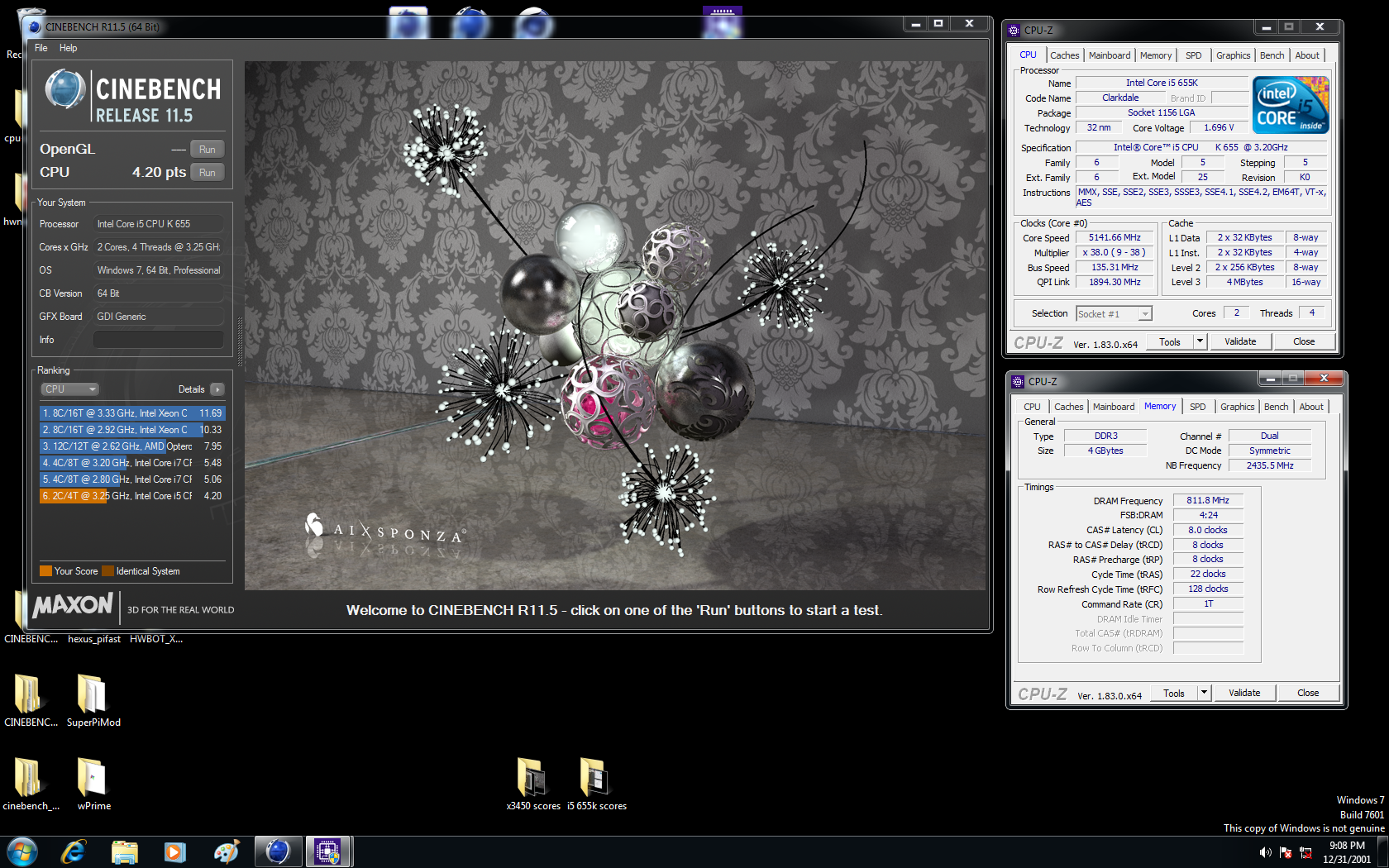The image size is (1389, 868).
Task: Open the cinebench_ desktop folder icon
Action: (30, 783)
